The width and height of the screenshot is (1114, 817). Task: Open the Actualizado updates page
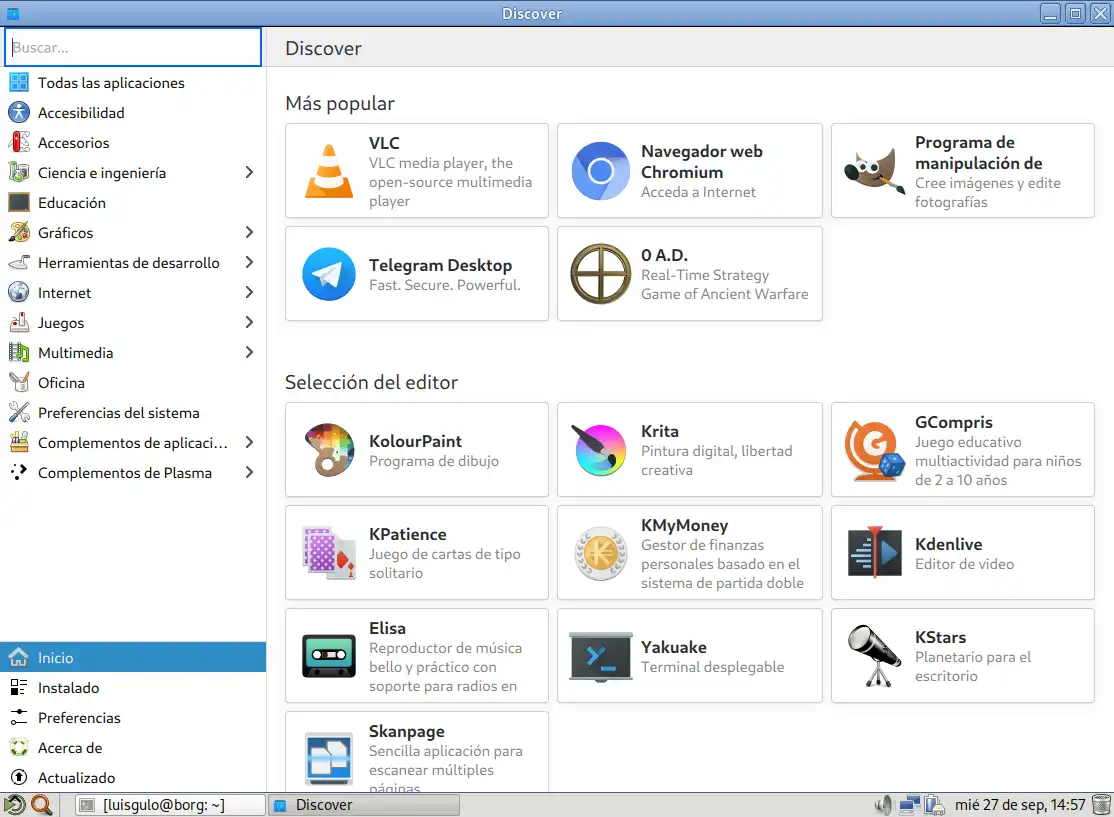(133, 777)
